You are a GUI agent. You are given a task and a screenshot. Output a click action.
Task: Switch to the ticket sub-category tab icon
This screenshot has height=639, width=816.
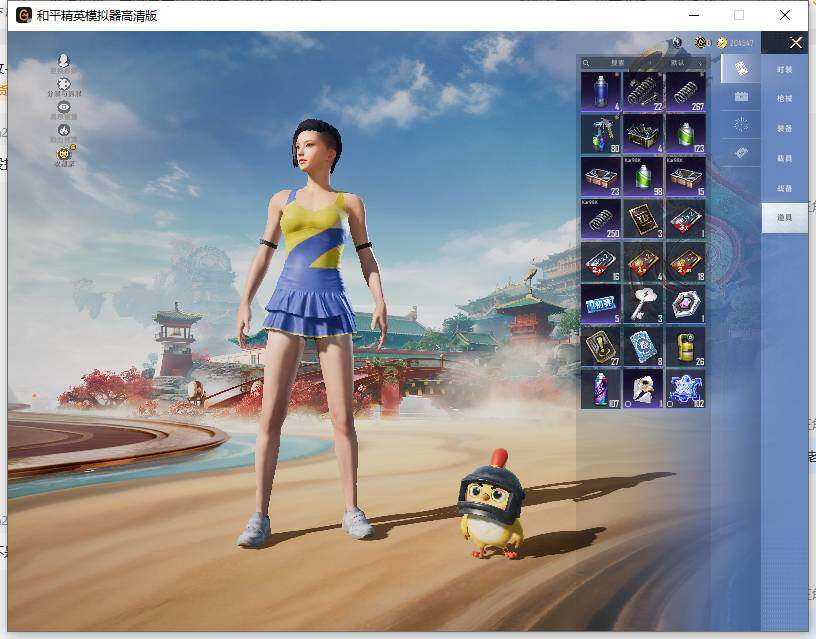click(741, 152)
